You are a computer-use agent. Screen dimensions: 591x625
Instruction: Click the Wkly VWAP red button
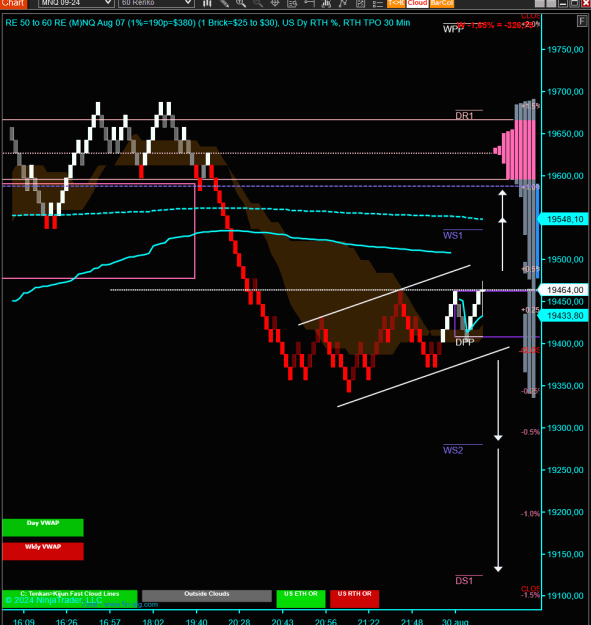(x=43, y=551)
